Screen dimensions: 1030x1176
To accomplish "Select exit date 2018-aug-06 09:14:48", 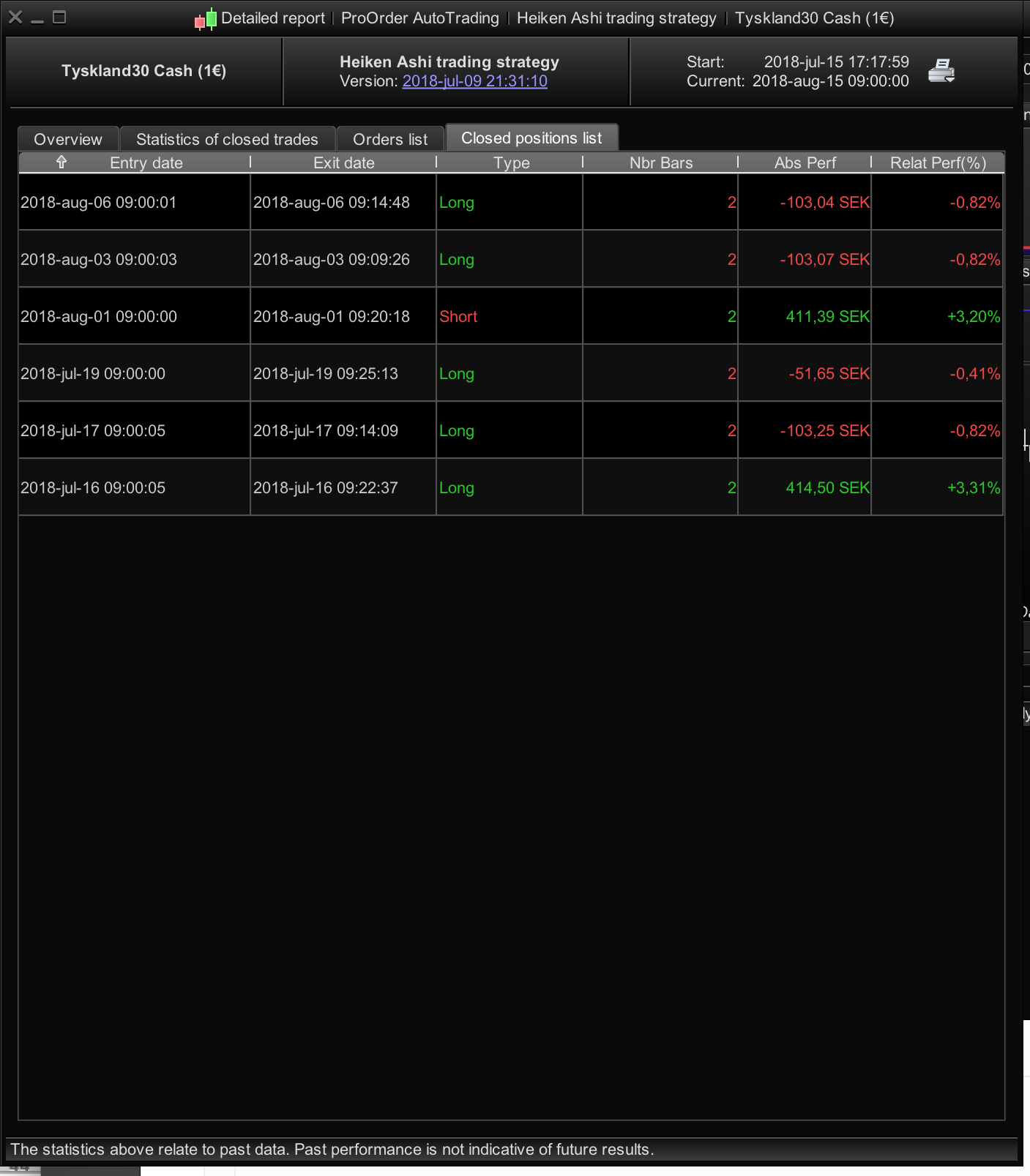I will [332, 203].
